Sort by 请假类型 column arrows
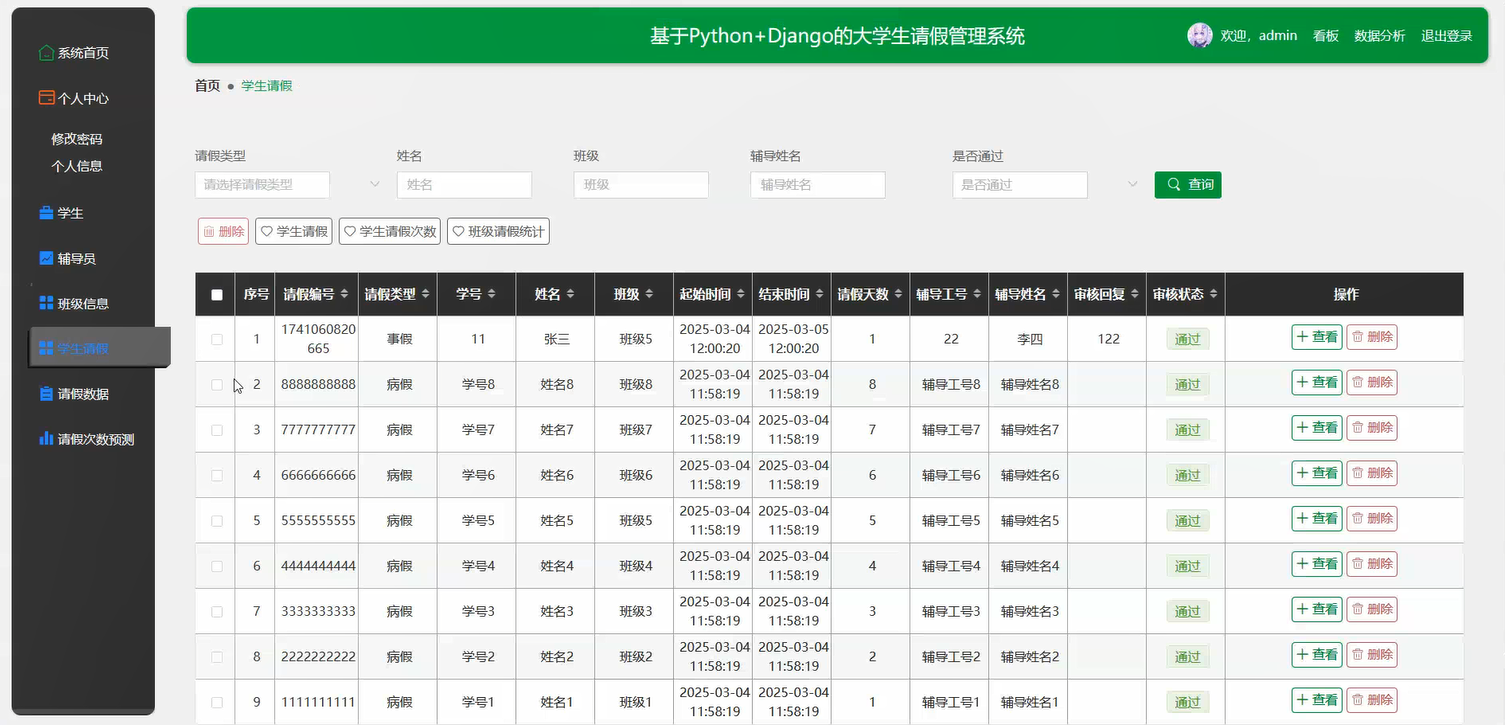The image size is (1505, 725). (426, 294)
